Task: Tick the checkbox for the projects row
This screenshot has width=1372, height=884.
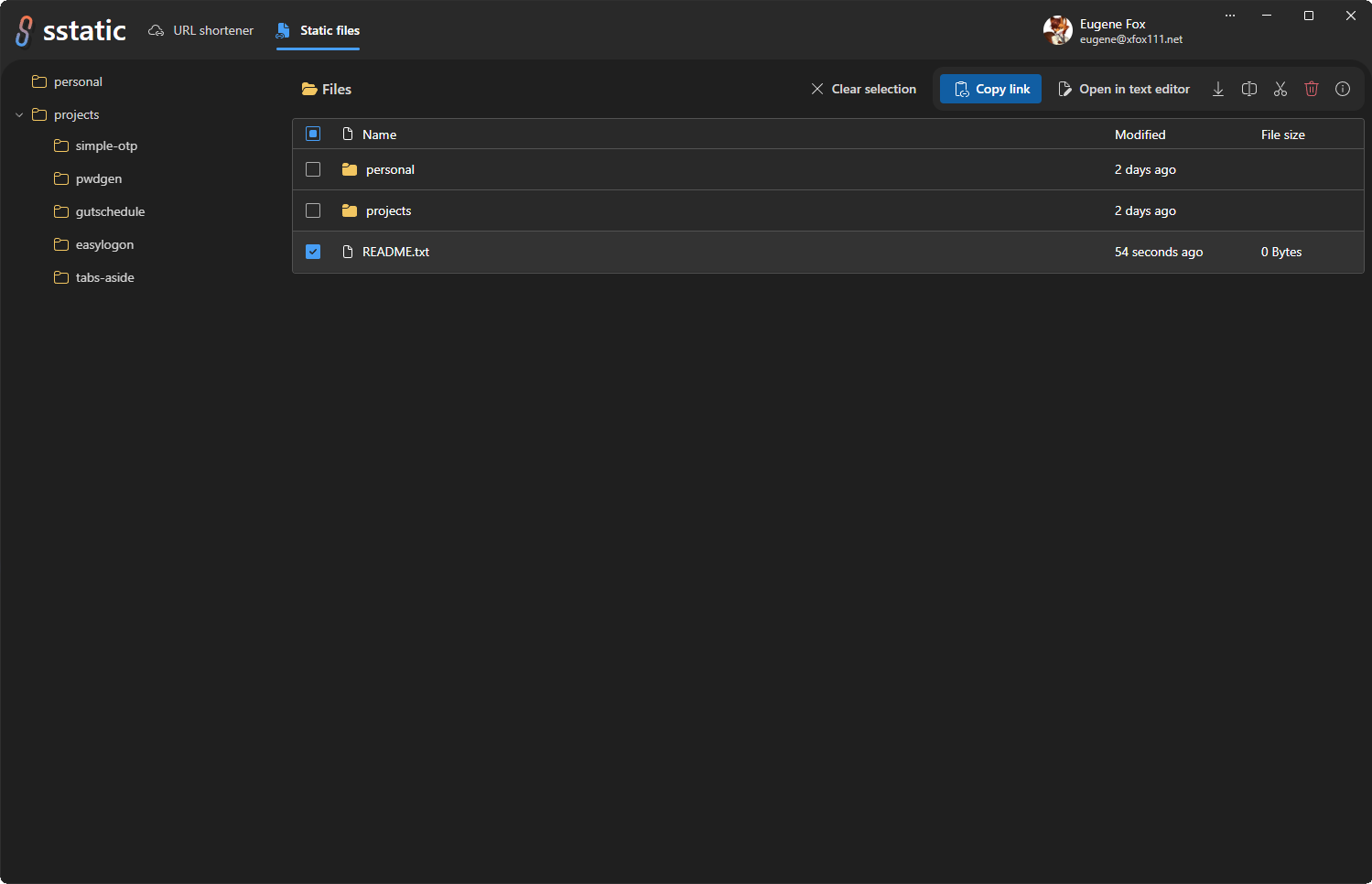Action: pyautogui.click(x=313, y=210)
